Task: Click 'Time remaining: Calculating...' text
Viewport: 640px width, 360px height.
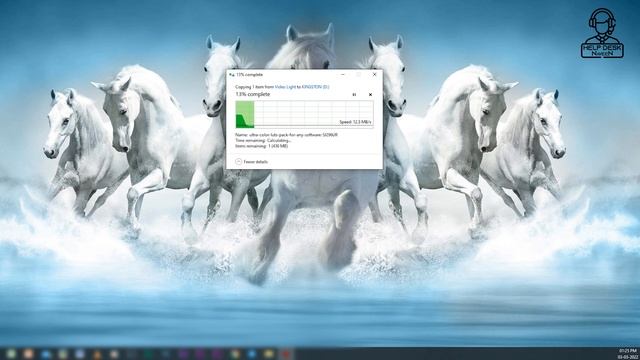Action: (263, 140)
